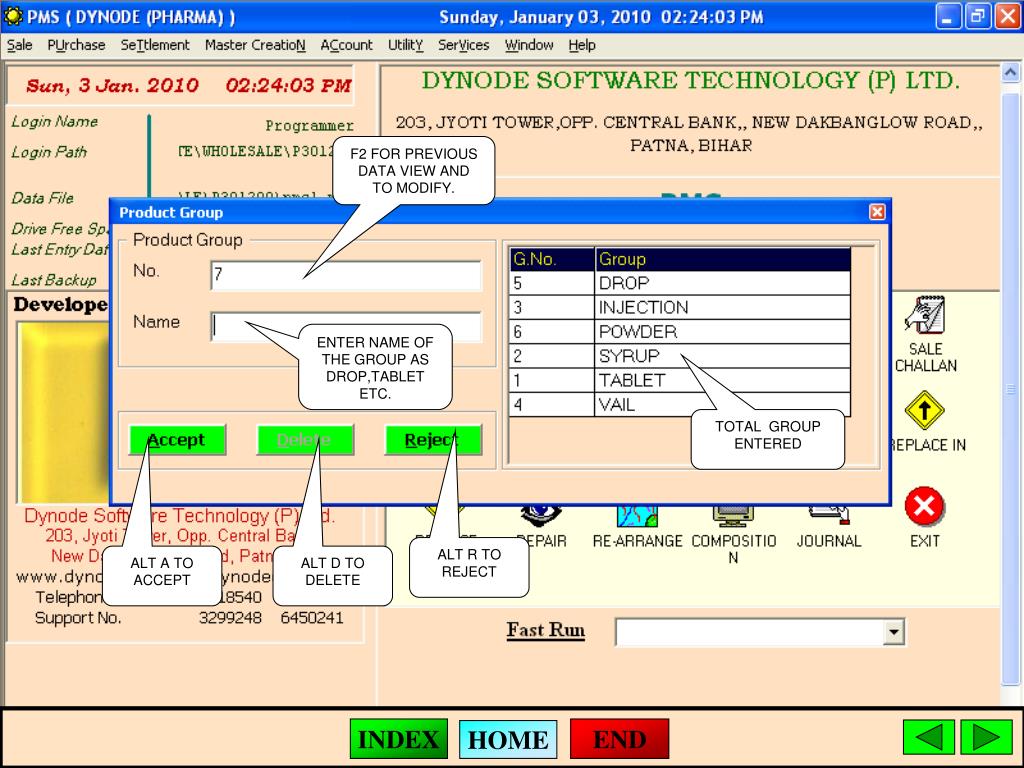The height and width of the screenshot is (768, 1024).
Task: Click the Accept button
Action: pyautogui.click(x=177, y=440)
